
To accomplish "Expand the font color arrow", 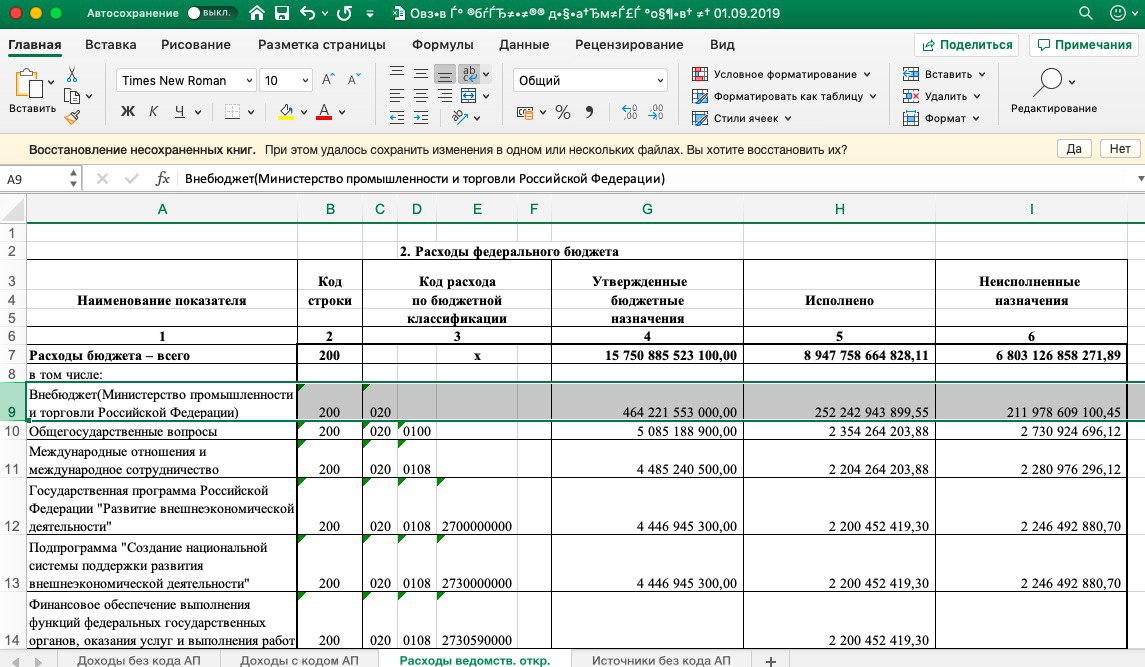I will coord(342,113).
